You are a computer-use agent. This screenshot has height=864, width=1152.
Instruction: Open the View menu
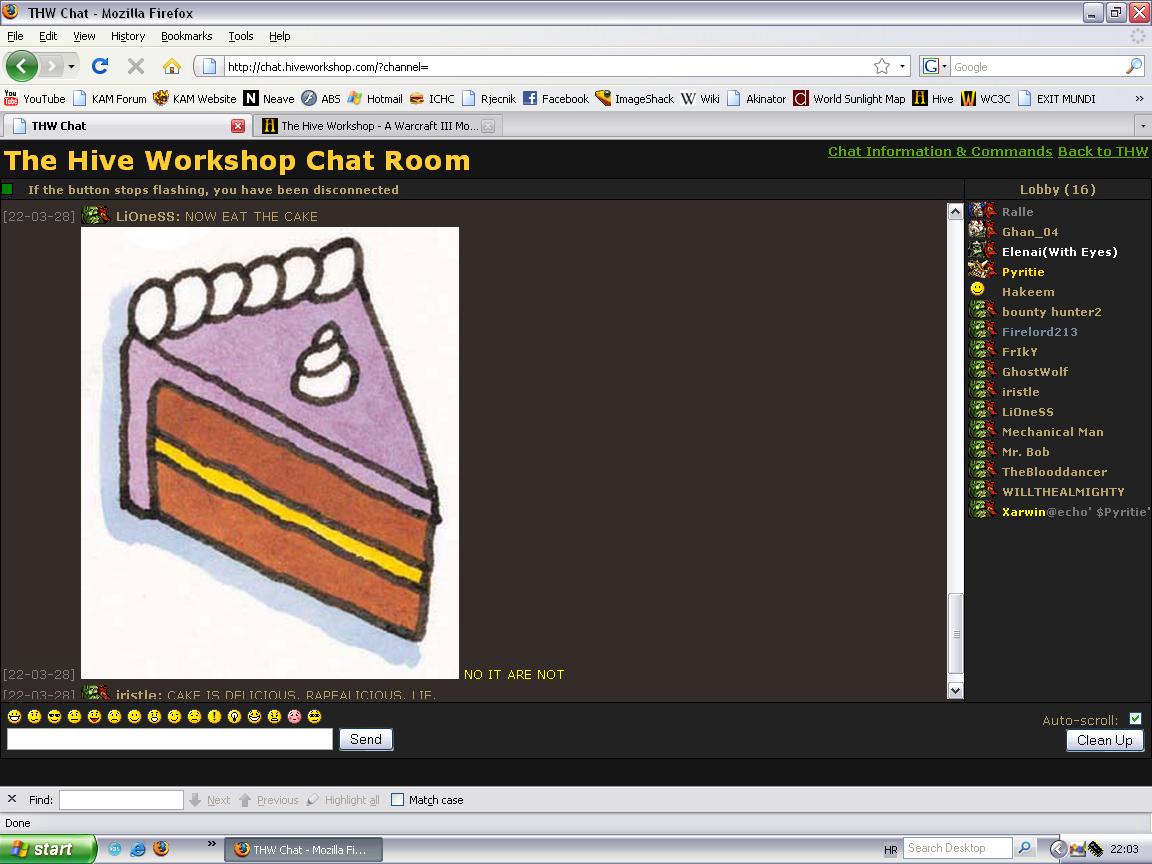click(x=84, y=36)
